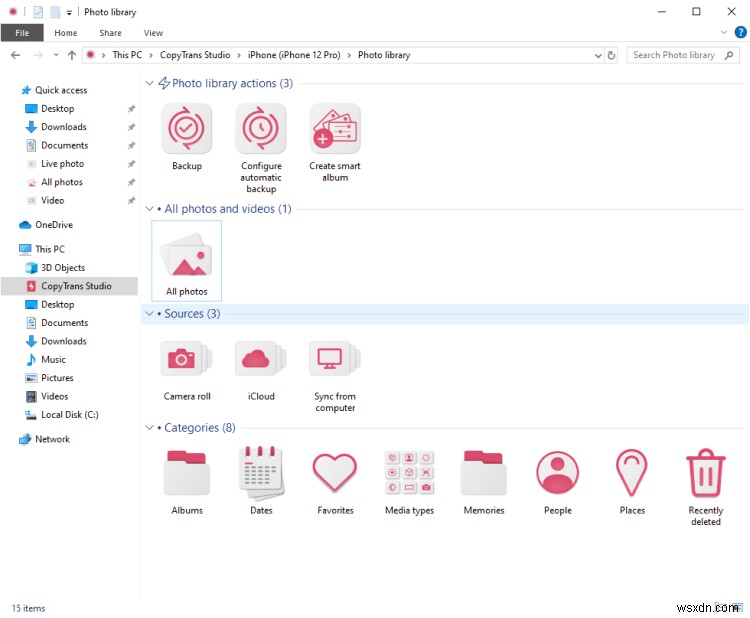Select Video in Quick access
The image size is (750, 618).
53,200
